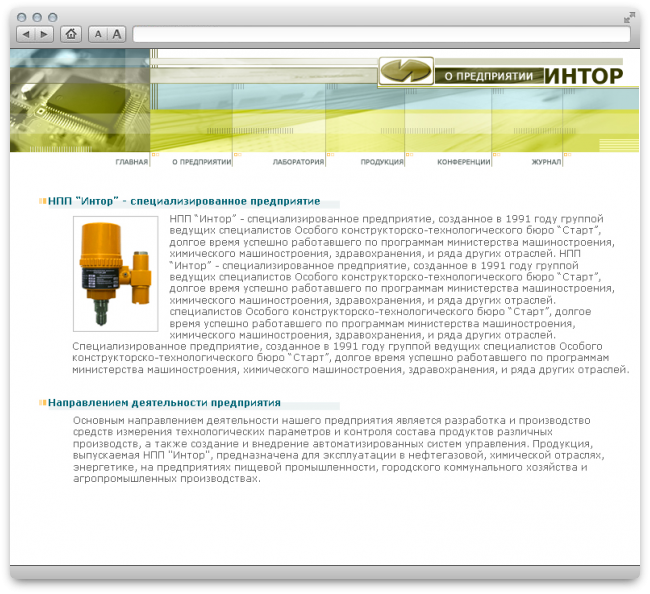
Task: Open the ЖУРНАЛ navigation link
Action: [546, 161]
